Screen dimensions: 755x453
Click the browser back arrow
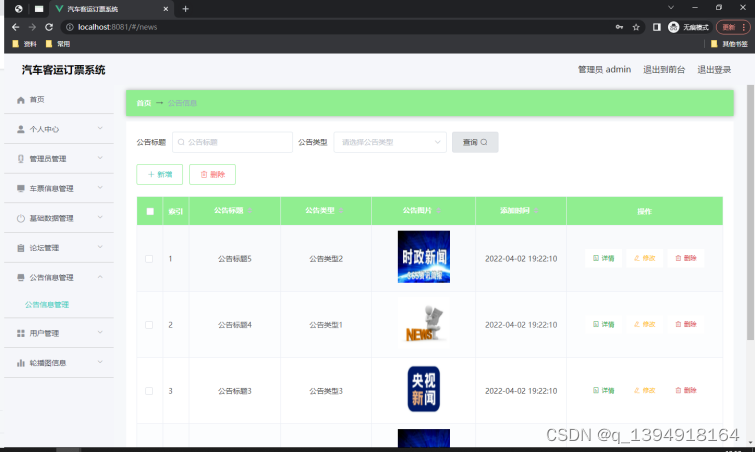(15, 27)
